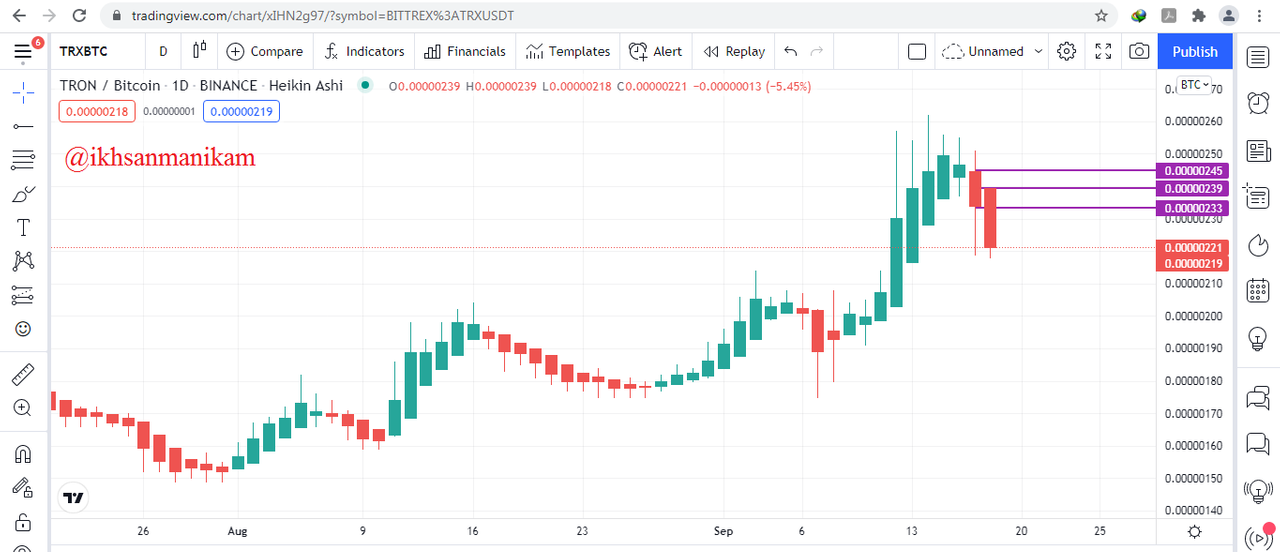Screen dimensions: 1280x552
Task: Open the watchlist panel
Action: pyautogui.click(x=1257, y=56)
